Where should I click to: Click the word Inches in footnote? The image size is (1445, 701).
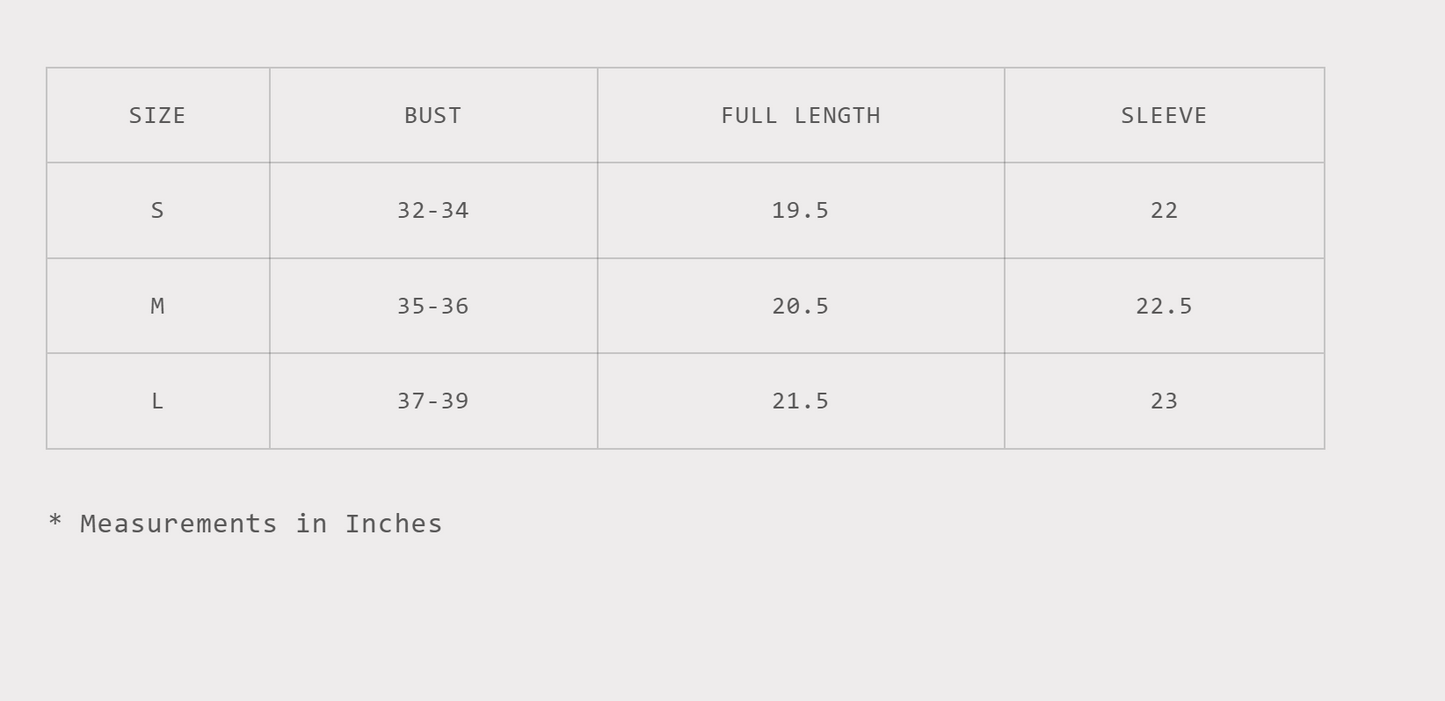click(394, 524)
